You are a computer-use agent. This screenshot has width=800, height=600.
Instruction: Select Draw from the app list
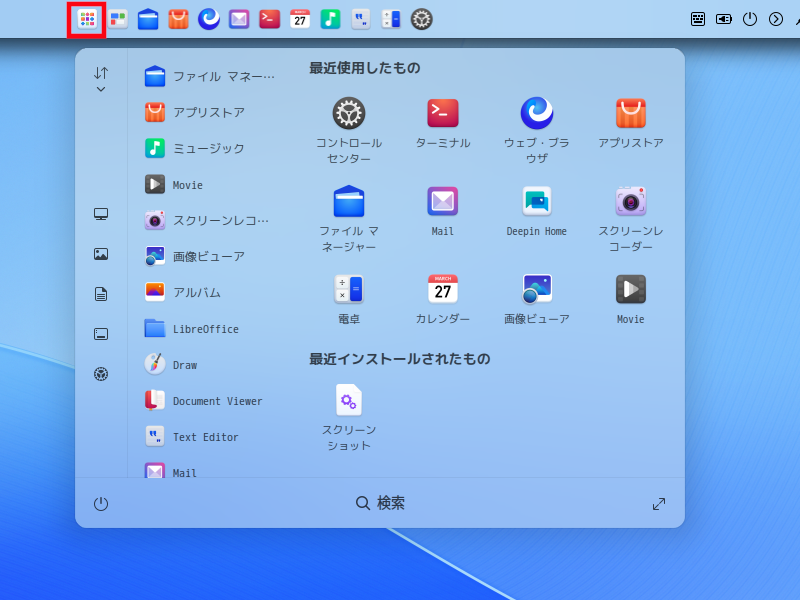pyautogui.click(x=185, y=365)
